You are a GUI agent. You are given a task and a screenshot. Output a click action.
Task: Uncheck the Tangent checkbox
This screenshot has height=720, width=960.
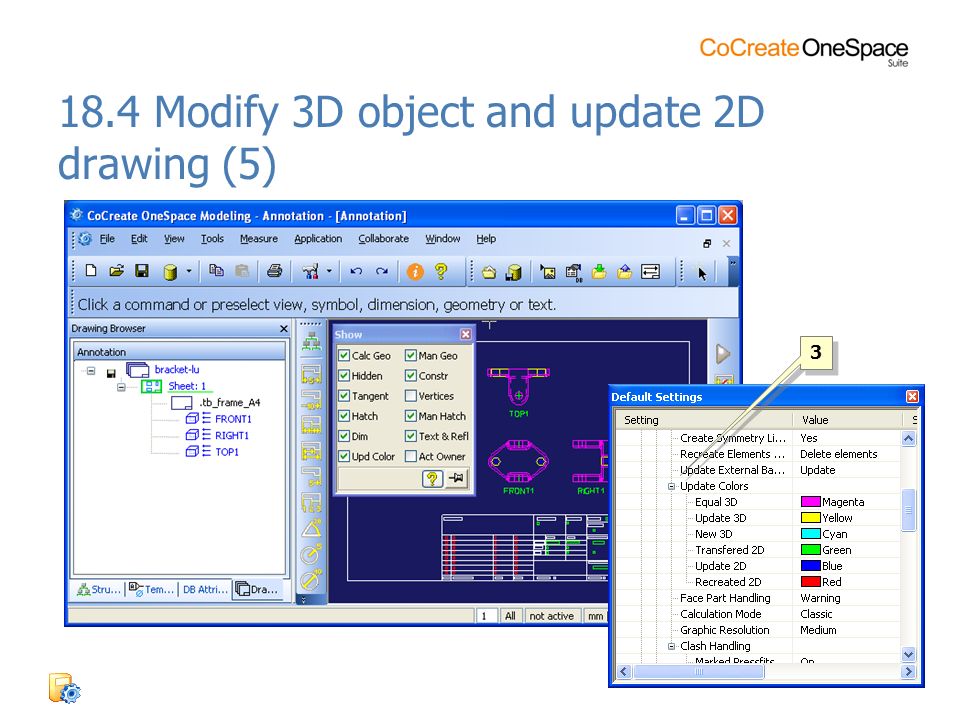coord(344,396)
